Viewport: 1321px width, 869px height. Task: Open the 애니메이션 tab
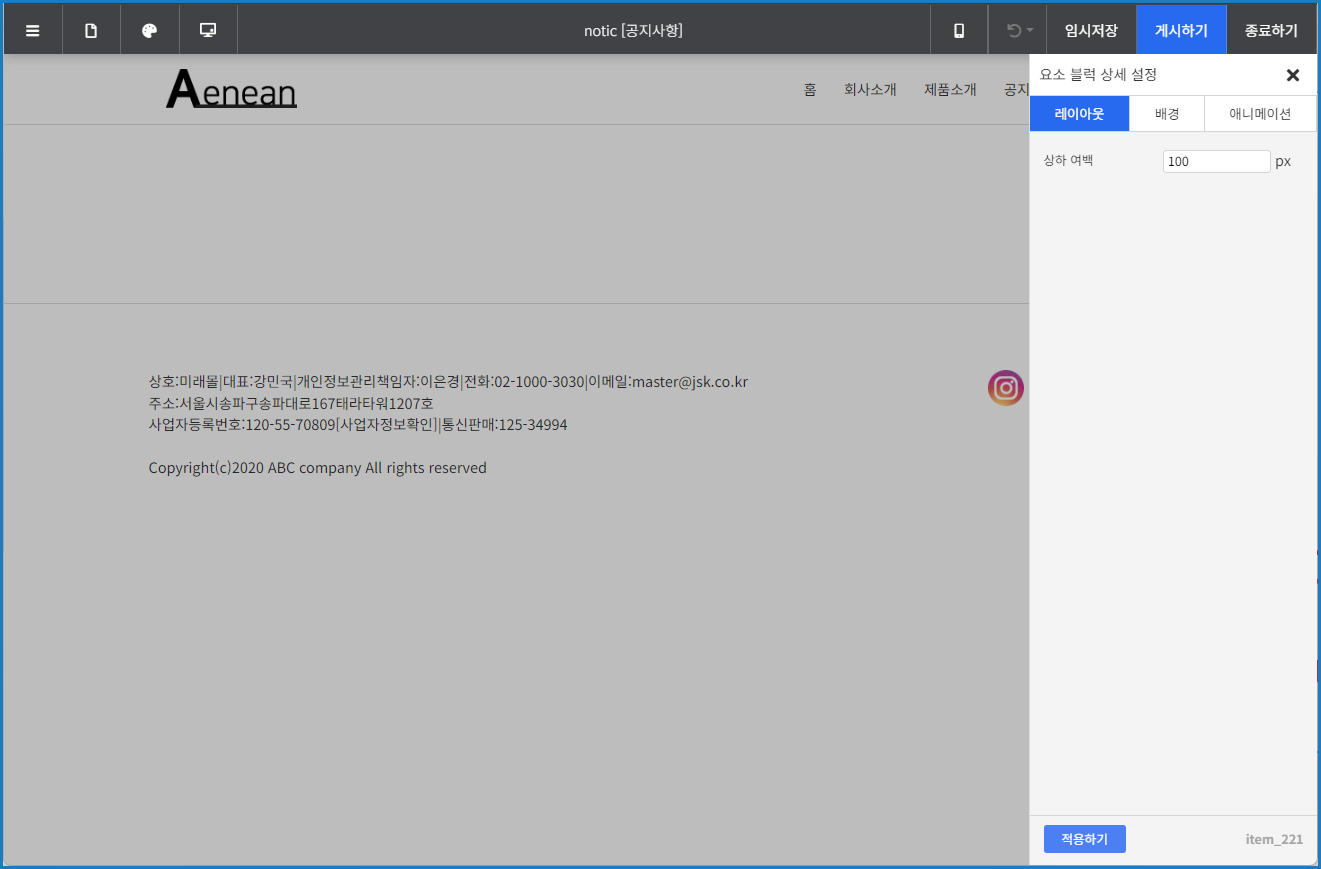click(x=1259, y=114)
